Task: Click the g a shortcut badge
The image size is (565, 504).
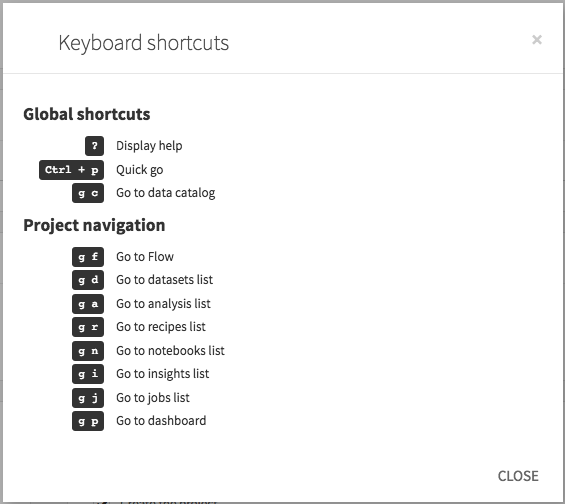Action: (x=88, y=304)
